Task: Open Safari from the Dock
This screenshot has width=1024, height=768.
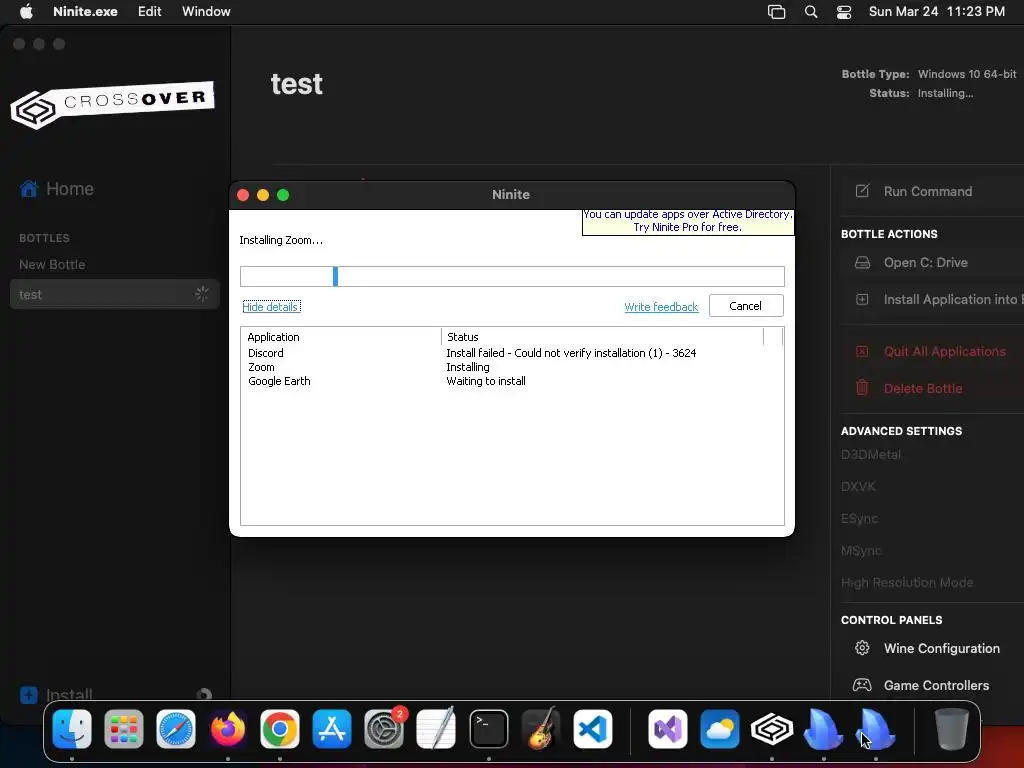Action: pos(176,729)
